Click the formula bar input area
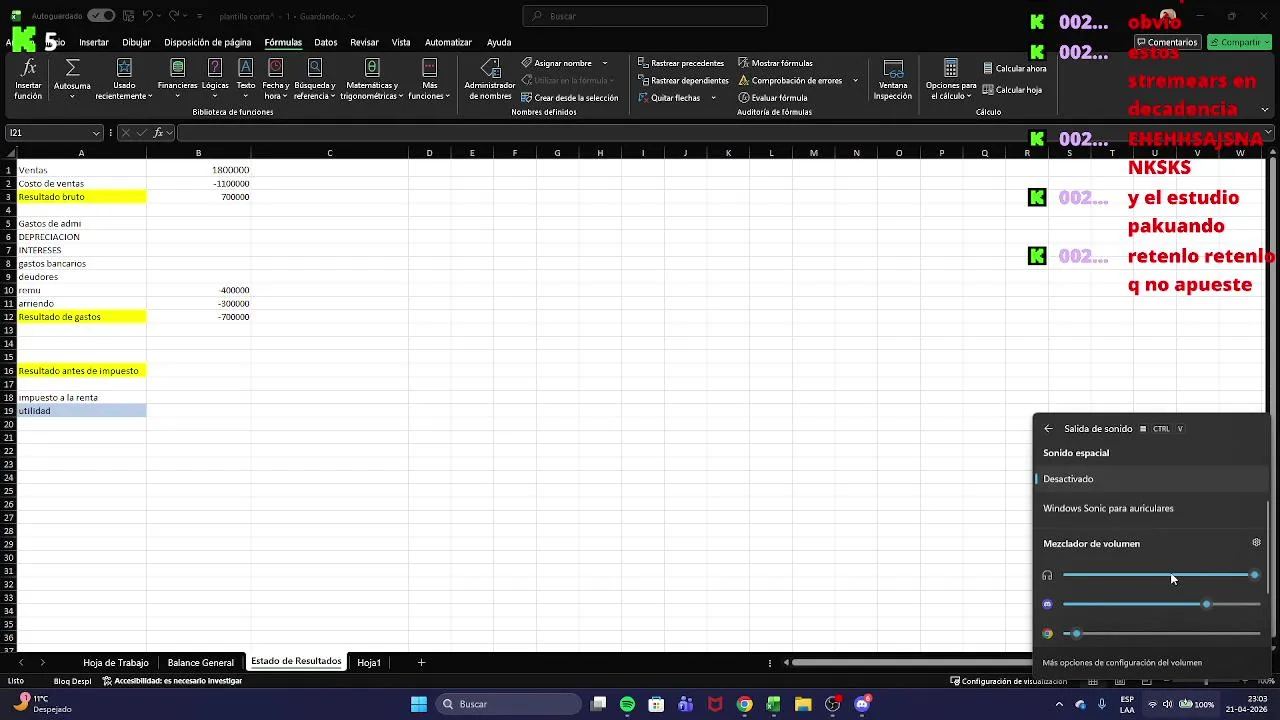Image resolution: width=1280 pixels, height=720 pixels. tap(718, 133)
